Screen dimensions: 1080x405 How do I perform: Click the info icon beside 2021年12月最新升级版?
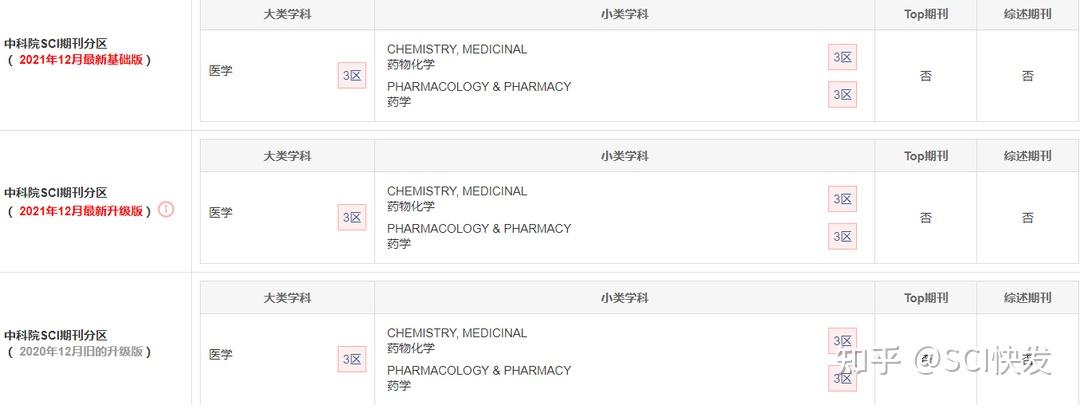coord(166,210)
